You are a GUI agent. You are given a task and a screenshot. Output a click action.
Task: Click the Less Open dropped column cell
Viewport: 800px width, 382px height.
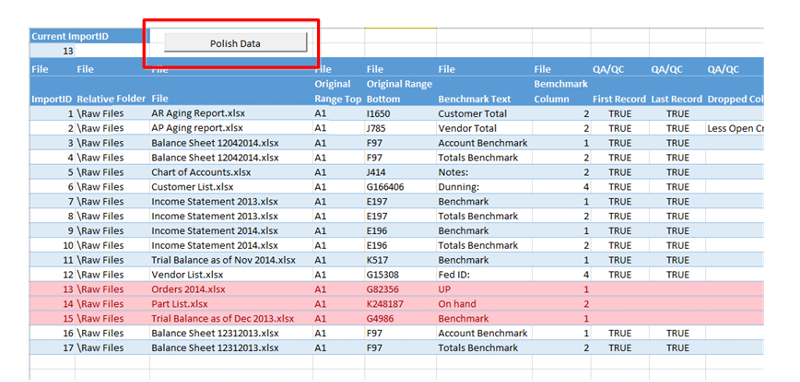pyautogui.click(x=735, y=128)
